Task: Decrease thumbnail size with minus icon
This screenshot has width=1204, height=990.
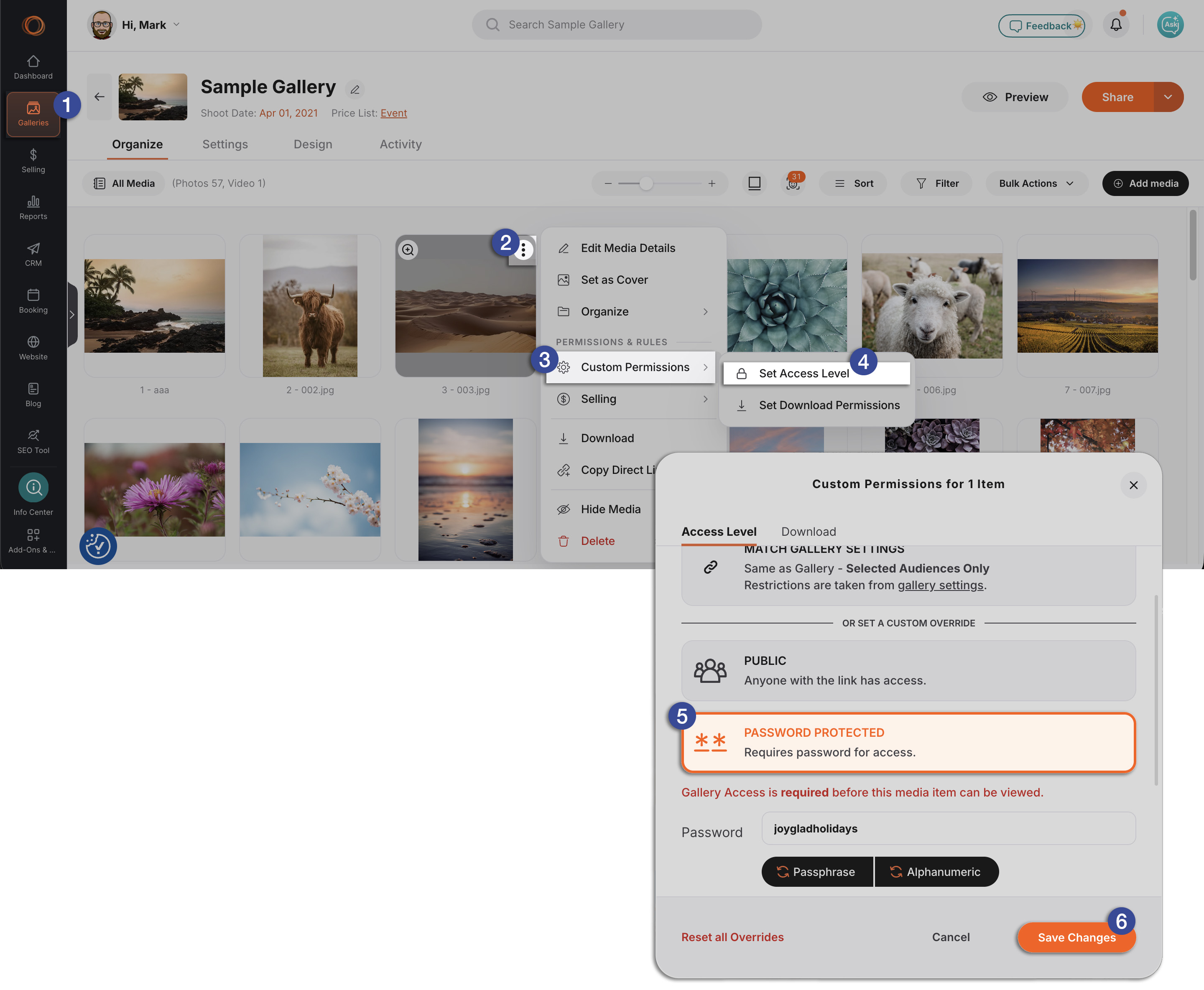Action: 608,183
